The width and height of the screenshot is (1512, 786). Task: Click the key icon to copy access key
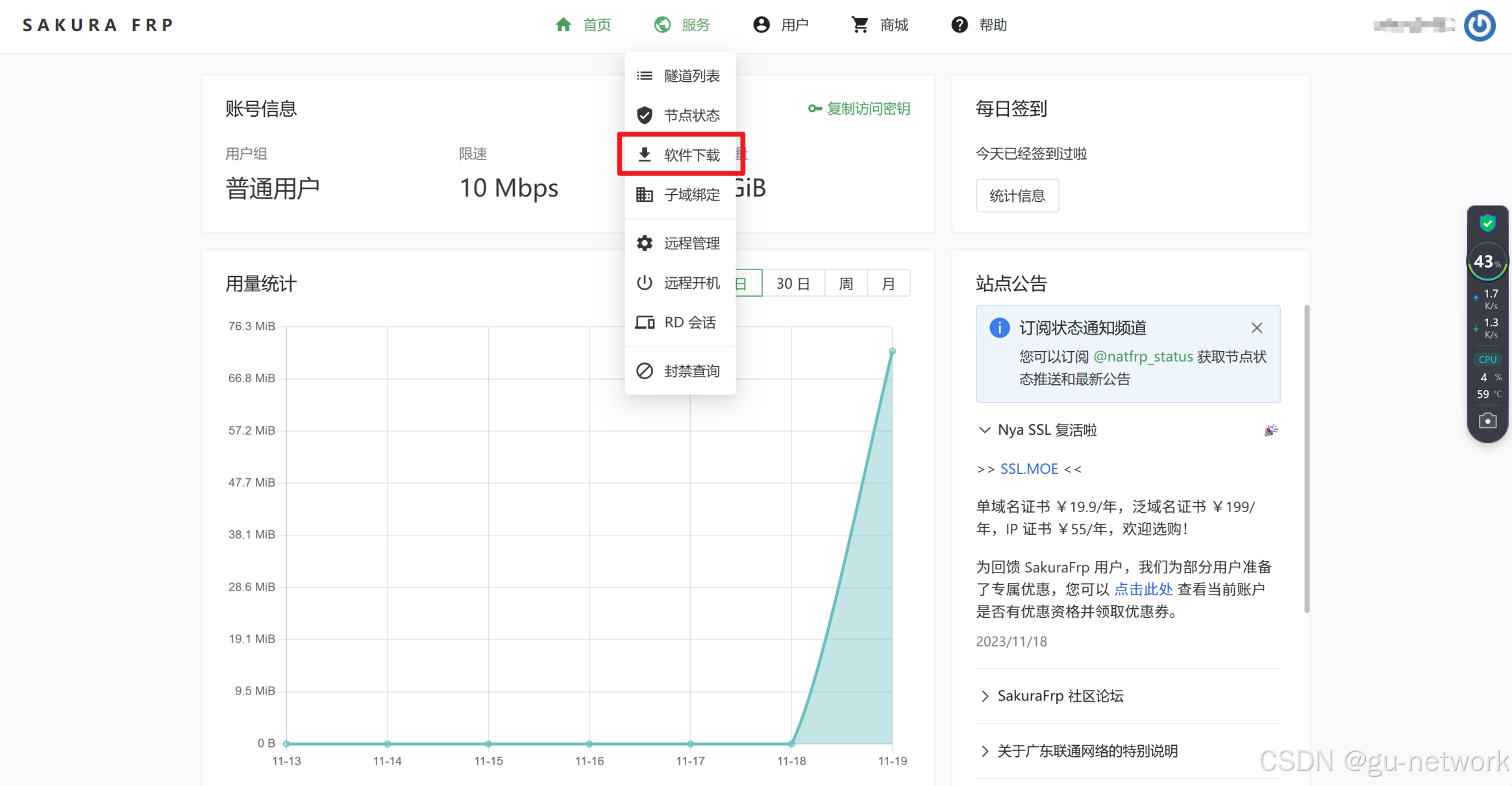(815, 108)
